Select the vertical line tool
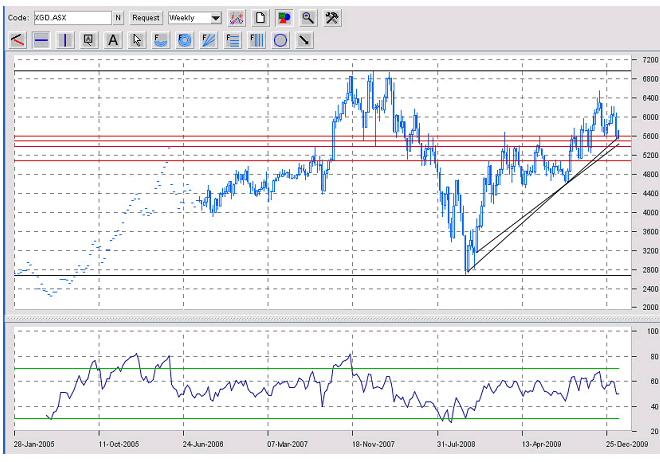Image resolution: width=660 pixels, height=462 pixels. (65, 40)
